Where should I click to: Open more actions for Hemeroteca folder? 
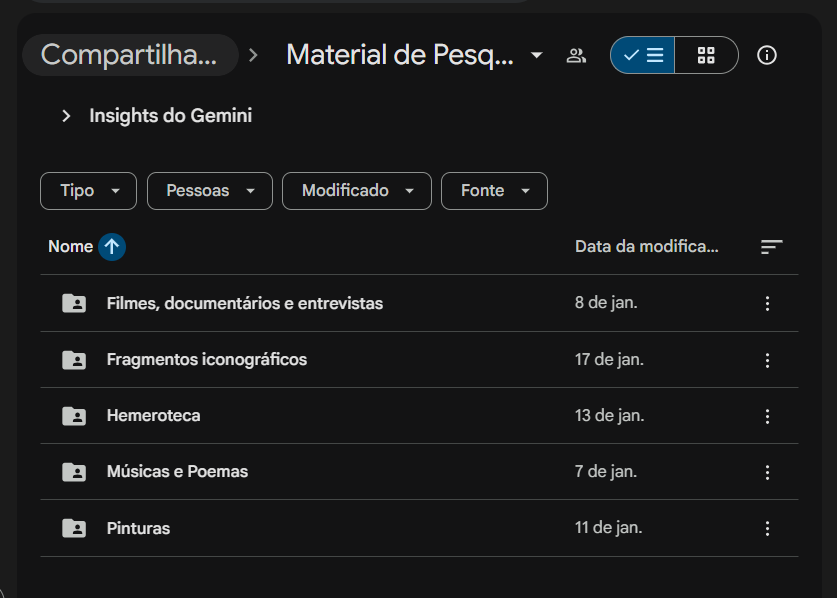tap(767, 416)
